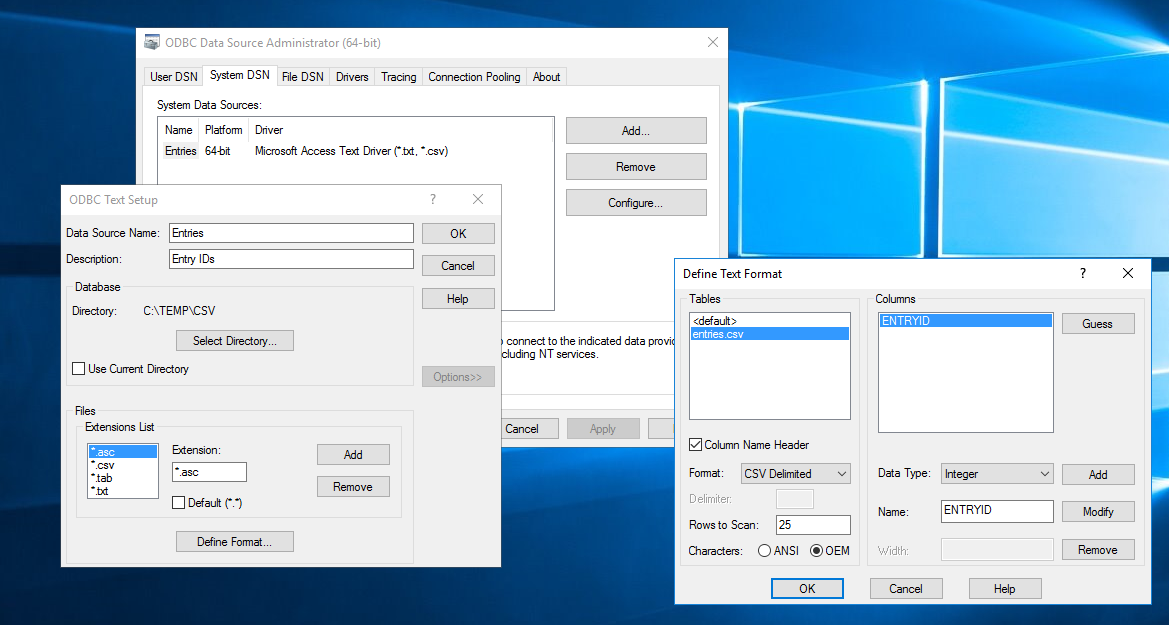The image size is (1169, 625).
Task: Enable the Default (*.*) extension checkbox
Action: coord(178,503)
